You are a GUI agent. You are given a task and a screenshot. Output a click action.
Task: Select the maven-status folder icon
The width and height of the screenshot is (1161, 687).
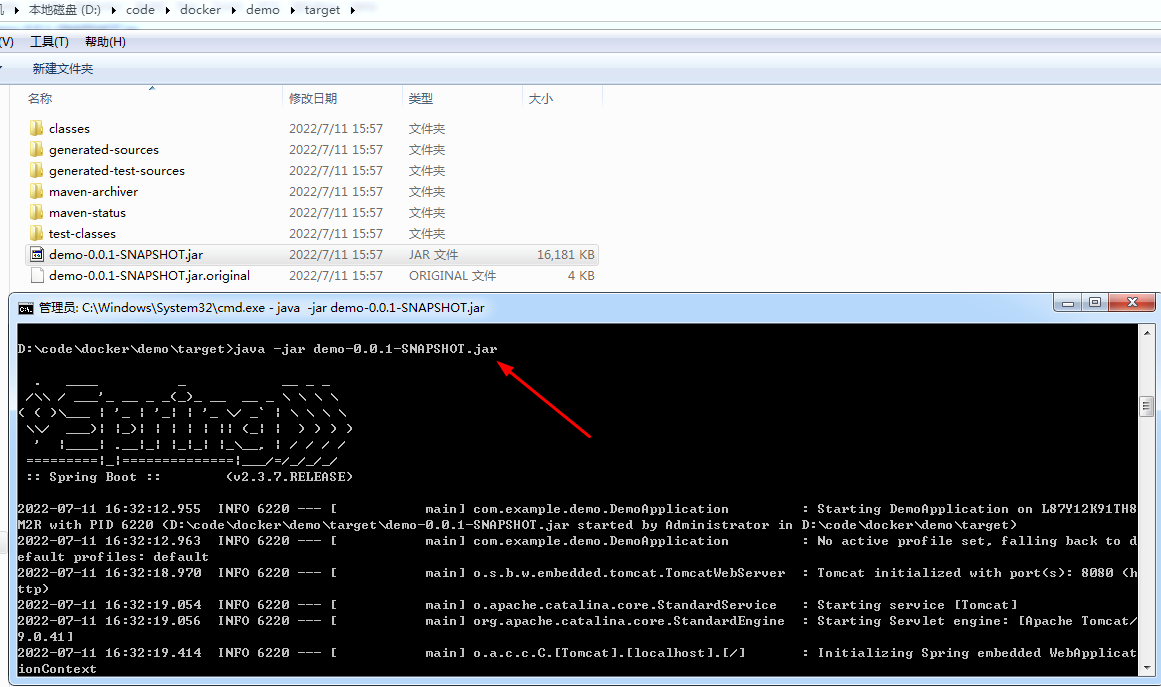pos(36,212)
